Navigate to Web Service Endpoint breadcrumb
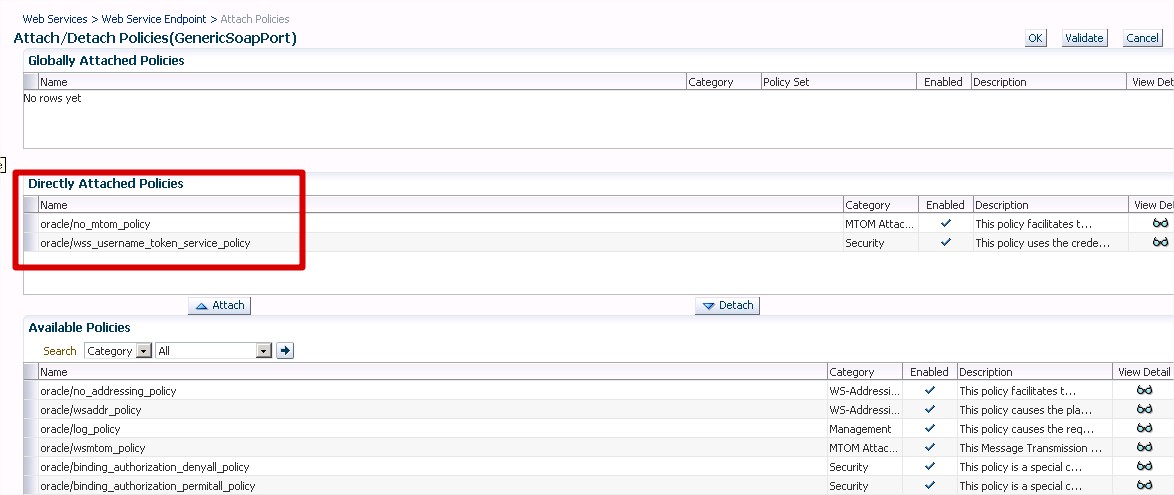1174x495 pixels. [154, 19]
